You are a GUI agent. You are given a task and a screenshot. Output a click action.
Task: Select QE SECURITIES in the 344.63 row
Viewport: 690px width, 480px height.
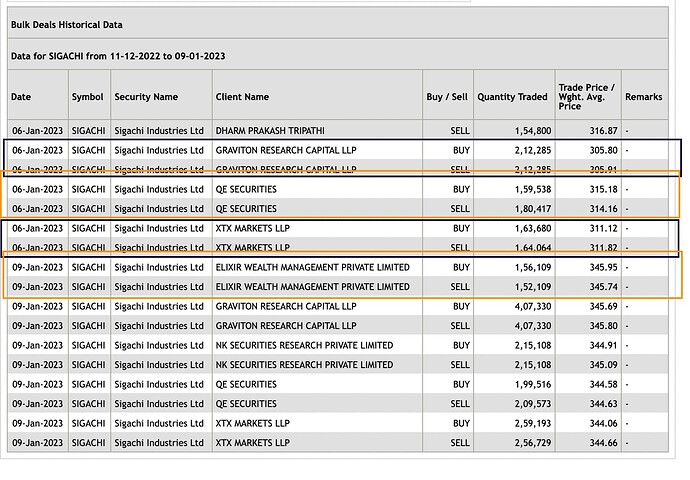[x=246, y=404]
